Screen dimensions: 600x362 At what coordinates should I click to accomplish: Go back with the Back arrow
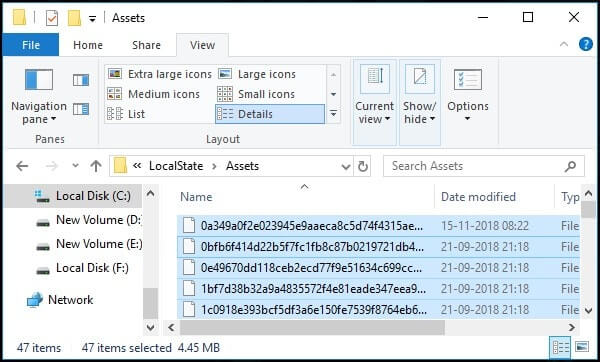point(22,166)
